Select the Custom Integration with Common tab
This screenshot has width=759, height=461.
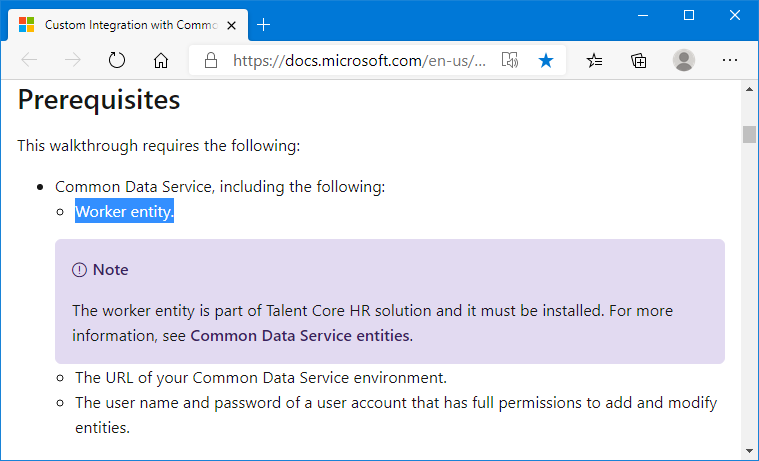point(128,25)
